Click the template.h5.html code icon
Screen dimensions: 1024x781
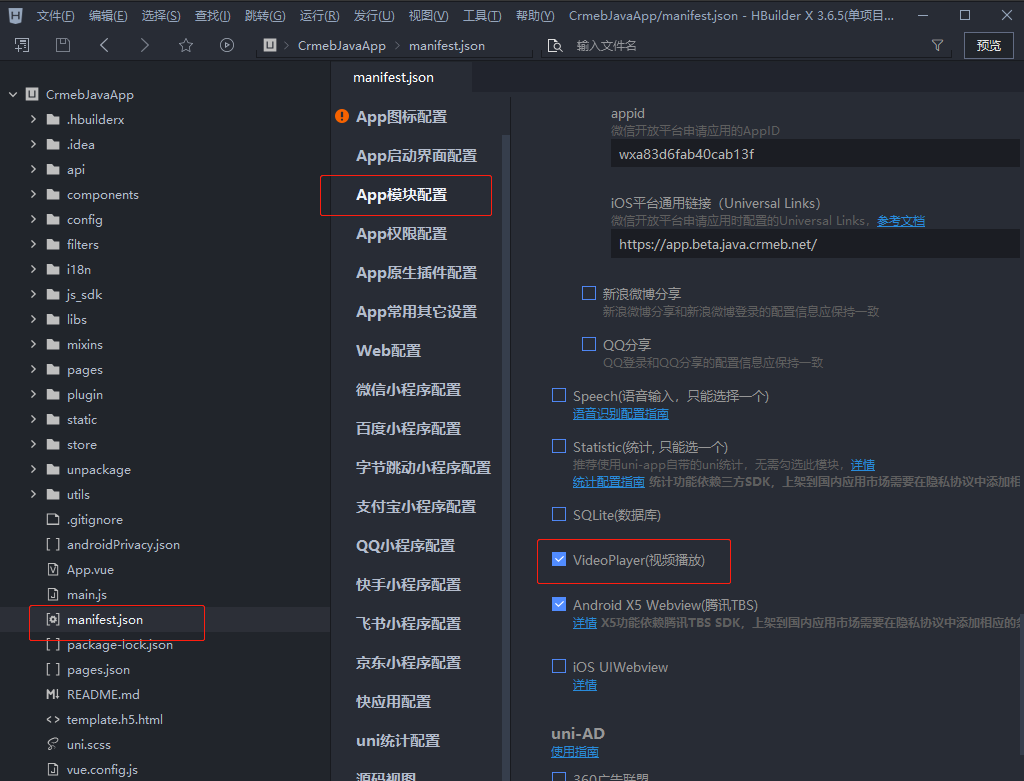click(53, 719)
